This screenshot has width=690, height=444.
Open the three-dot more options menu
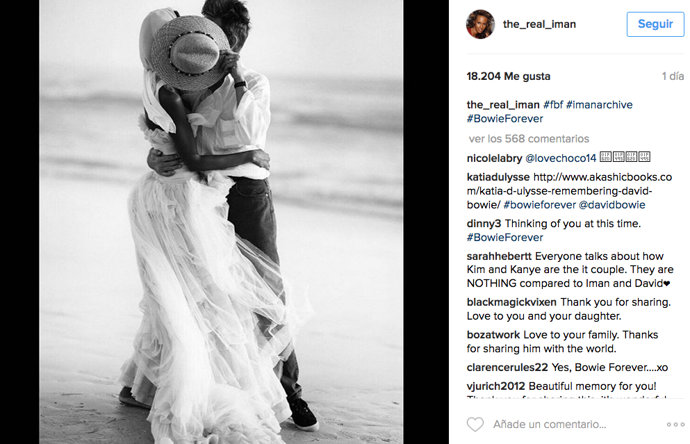pos(675,425)
